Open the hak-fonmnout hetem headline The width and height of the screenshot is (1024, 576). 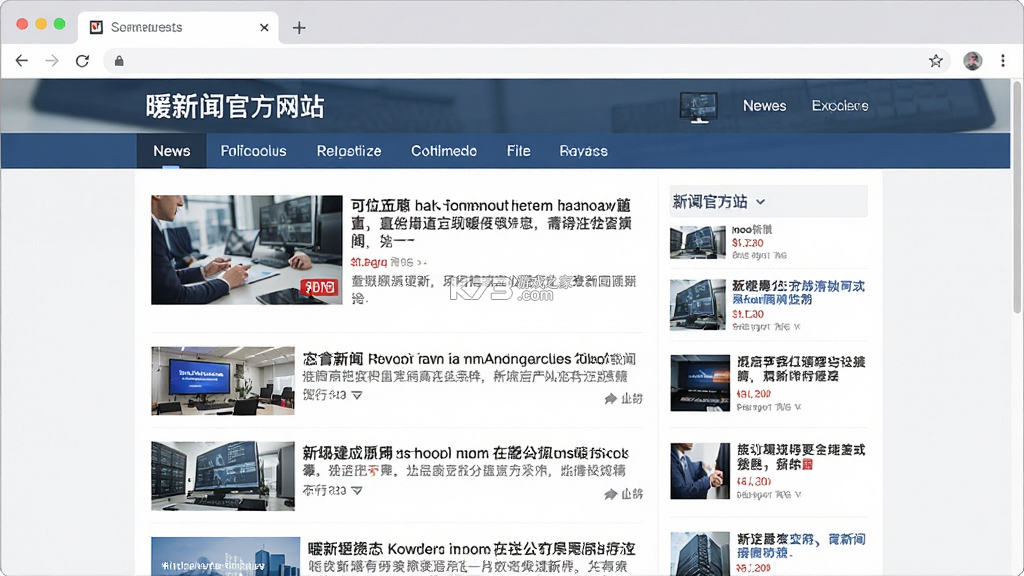tap(491, 223)
